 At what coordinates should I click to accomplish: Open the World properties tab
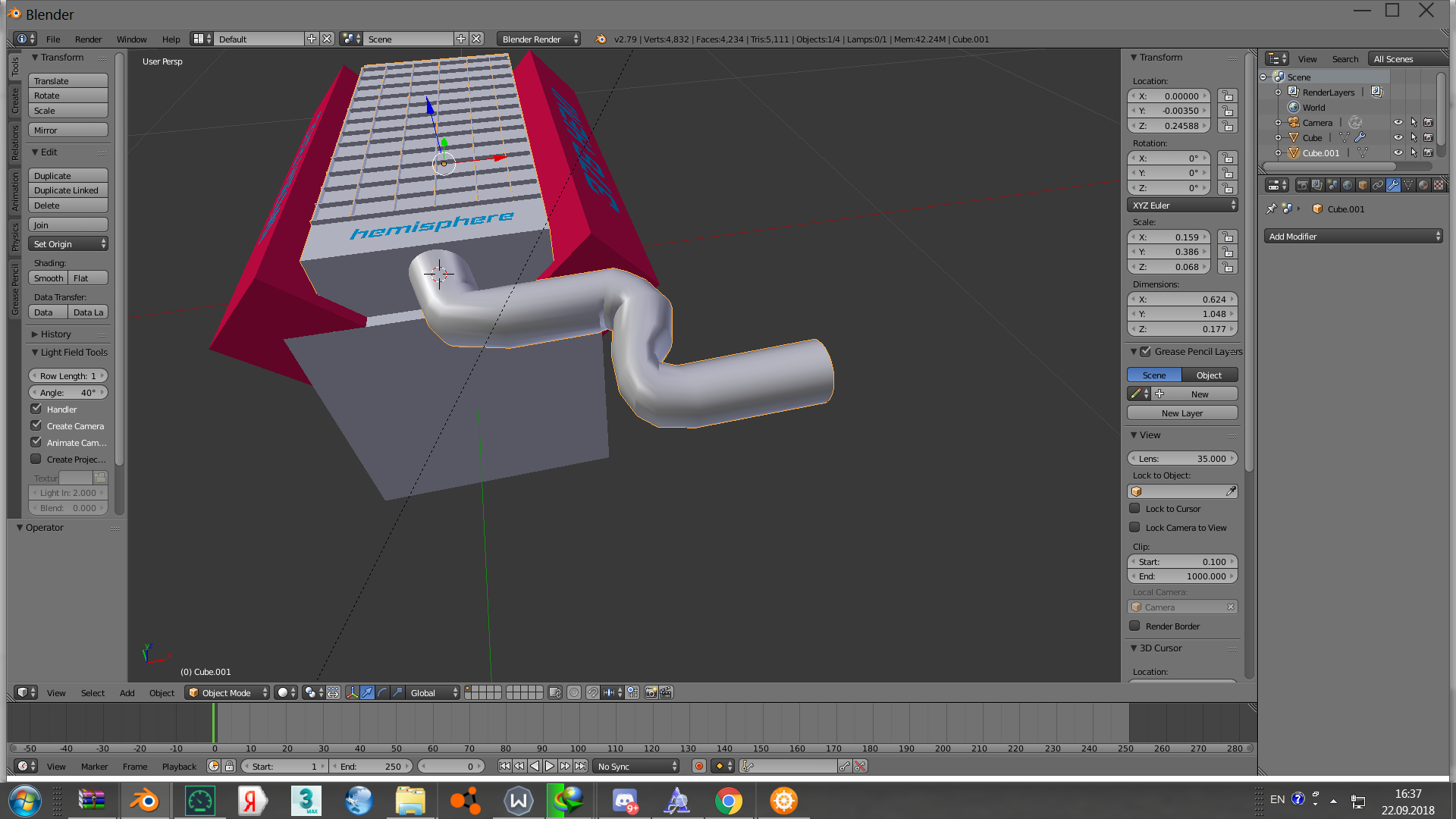1348,185
